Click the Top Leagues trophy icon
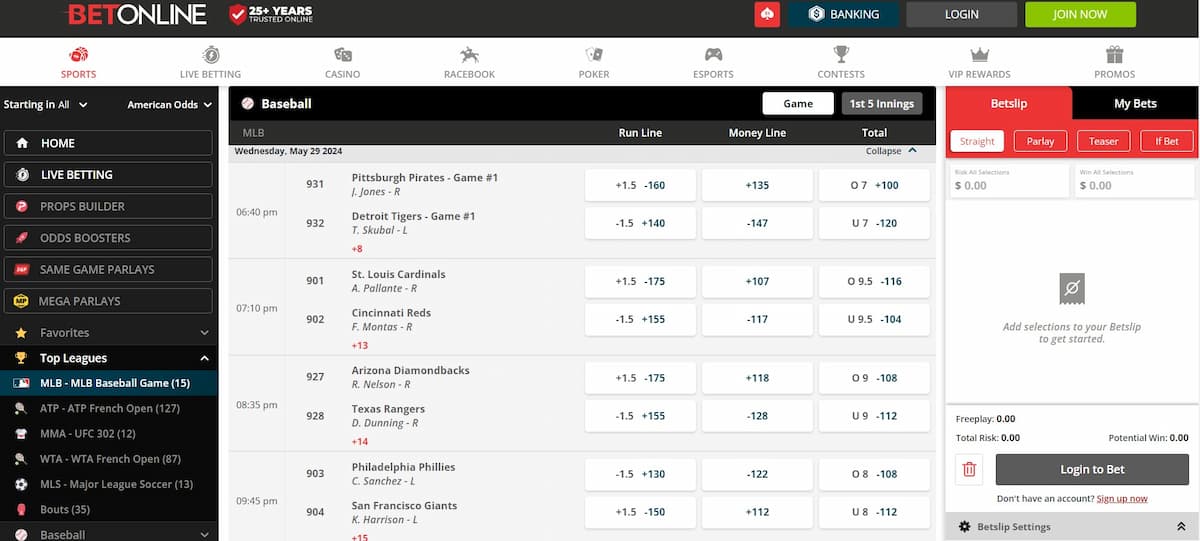Viewport: 1200px width, 541px height. (x=21, y=358)
